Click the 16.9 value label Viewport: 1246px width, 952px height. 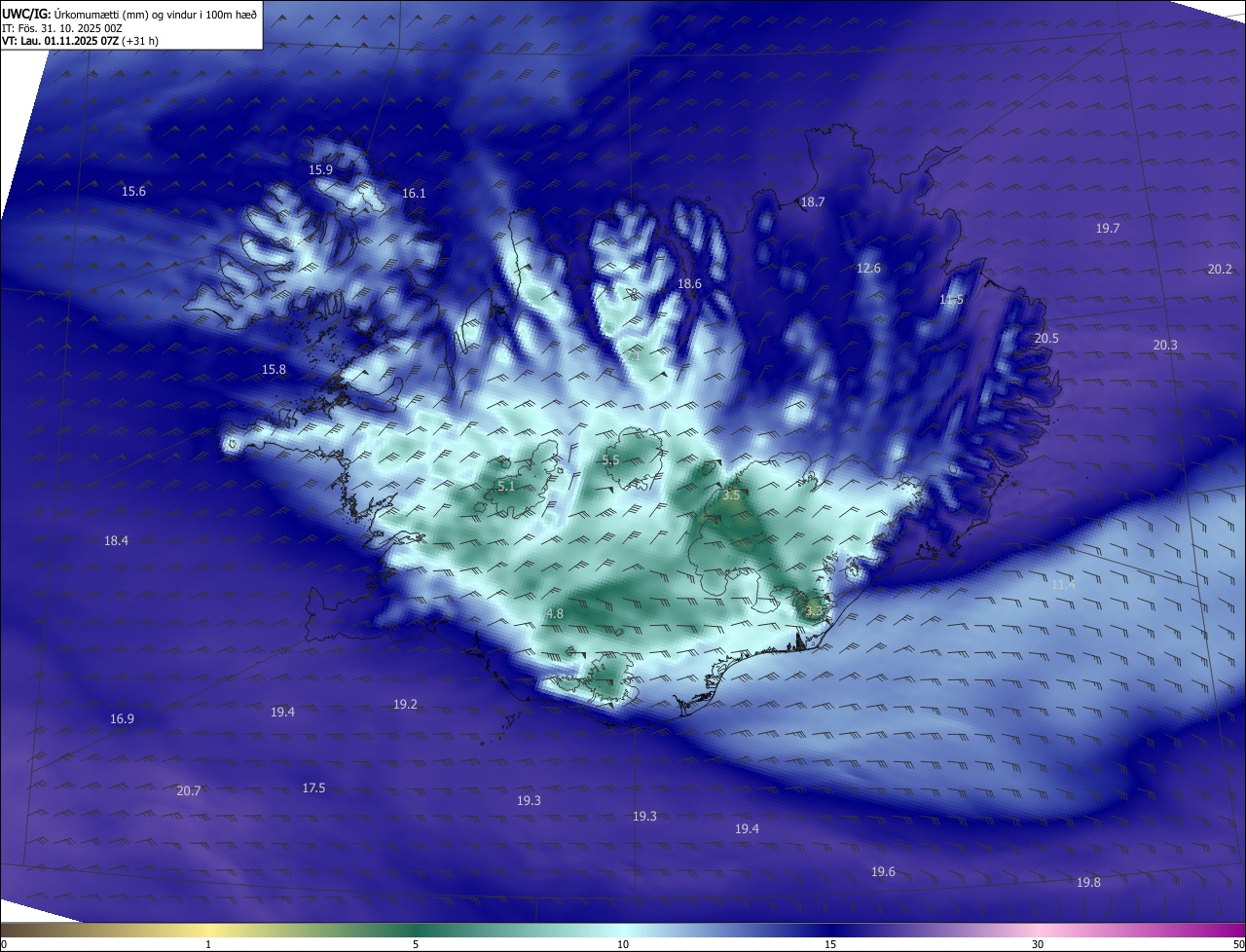tap(122, 719)
